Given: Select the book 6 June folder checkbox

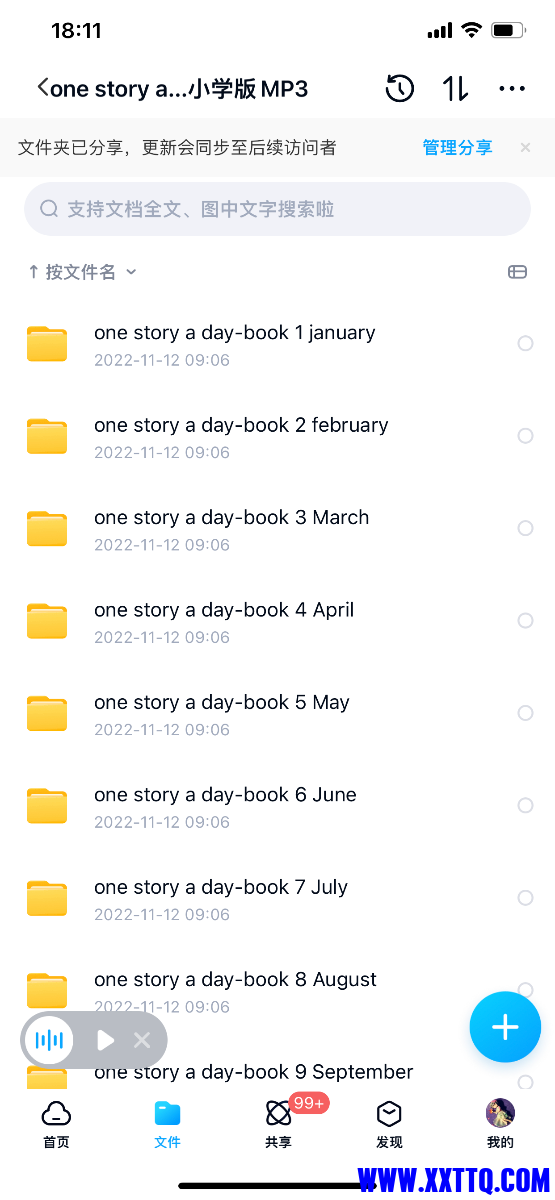Looking at the screenshot, I should tap(525, 806).
